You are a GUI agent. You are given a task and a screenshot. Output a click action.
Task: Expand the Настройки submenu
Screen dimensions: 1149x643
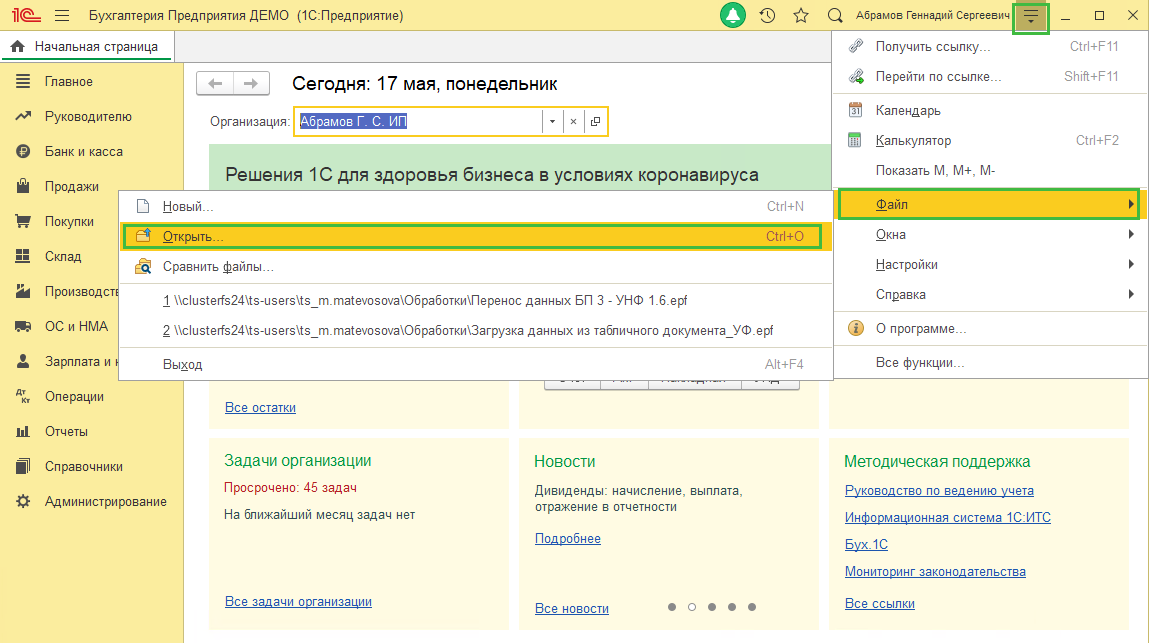[990, 265]
